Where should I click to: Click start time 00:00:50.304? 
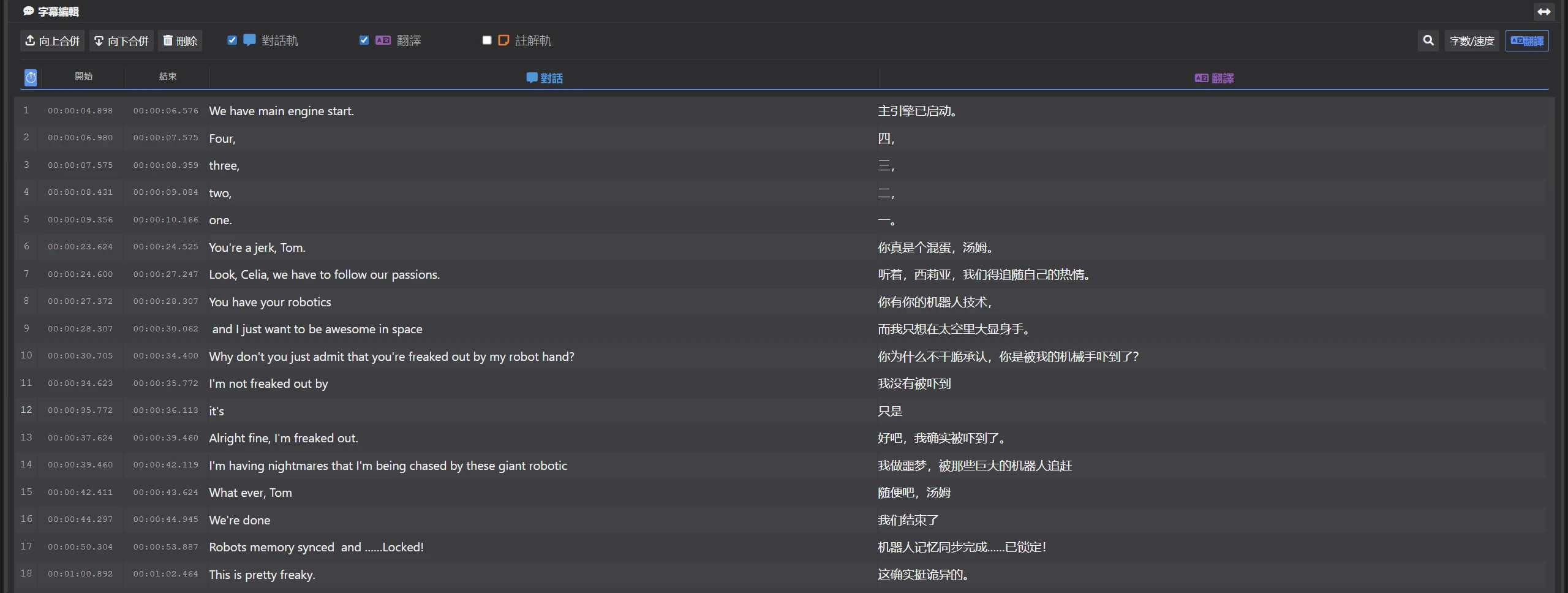pos(80,547)
